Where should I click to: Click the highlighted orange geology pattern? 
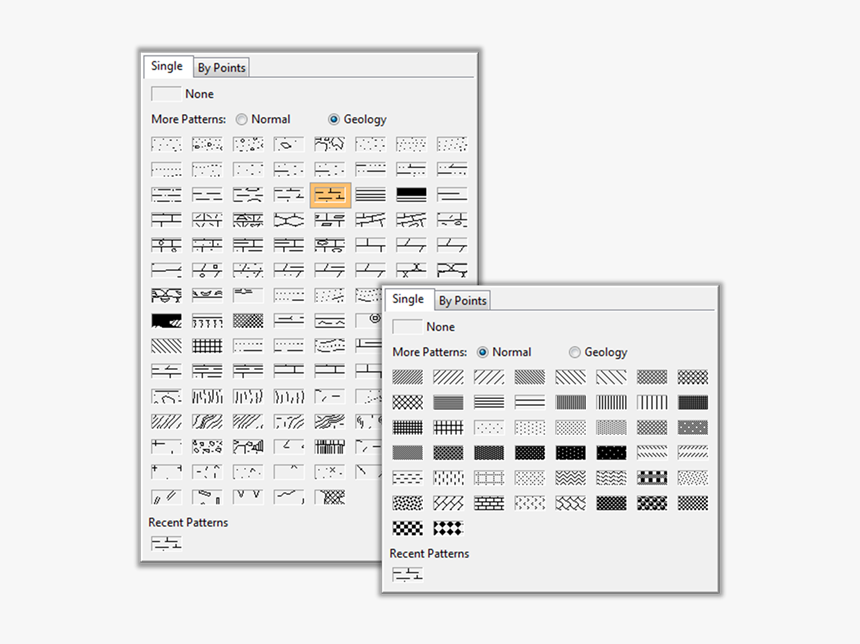[329, 194]
